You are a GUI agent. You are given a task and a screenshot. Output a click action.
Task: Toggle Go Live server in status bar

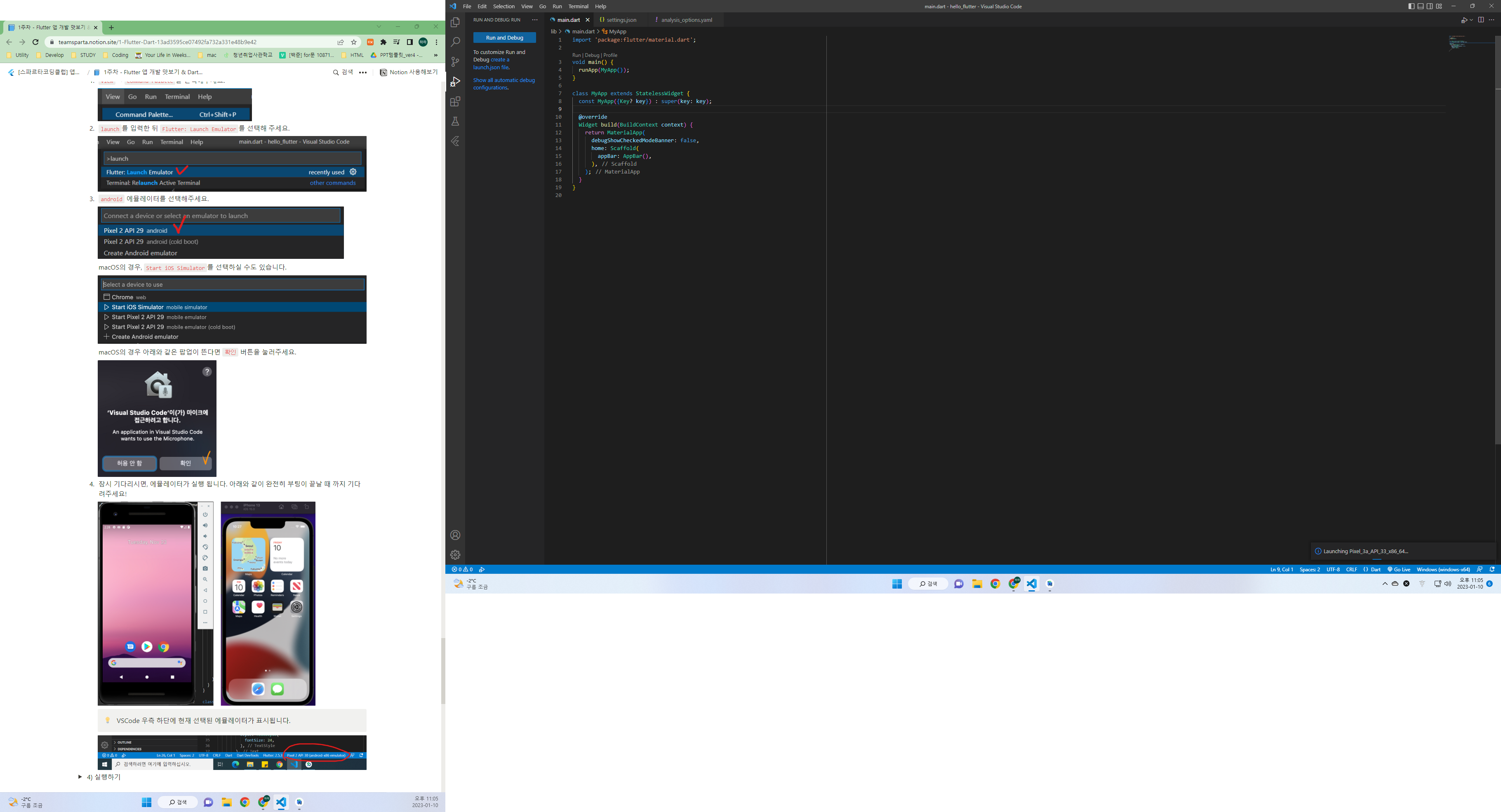(x=1398, y=570)
